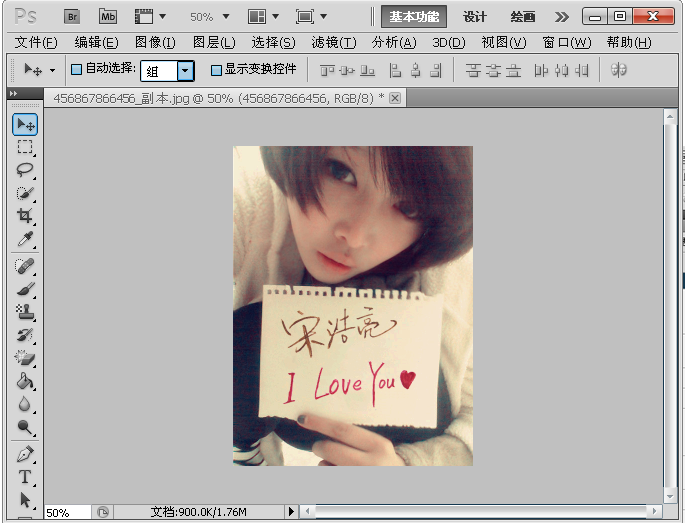The image size is (685, 523).
Task: Select the Rectangular Marquee tool
Action: point(25,147)
